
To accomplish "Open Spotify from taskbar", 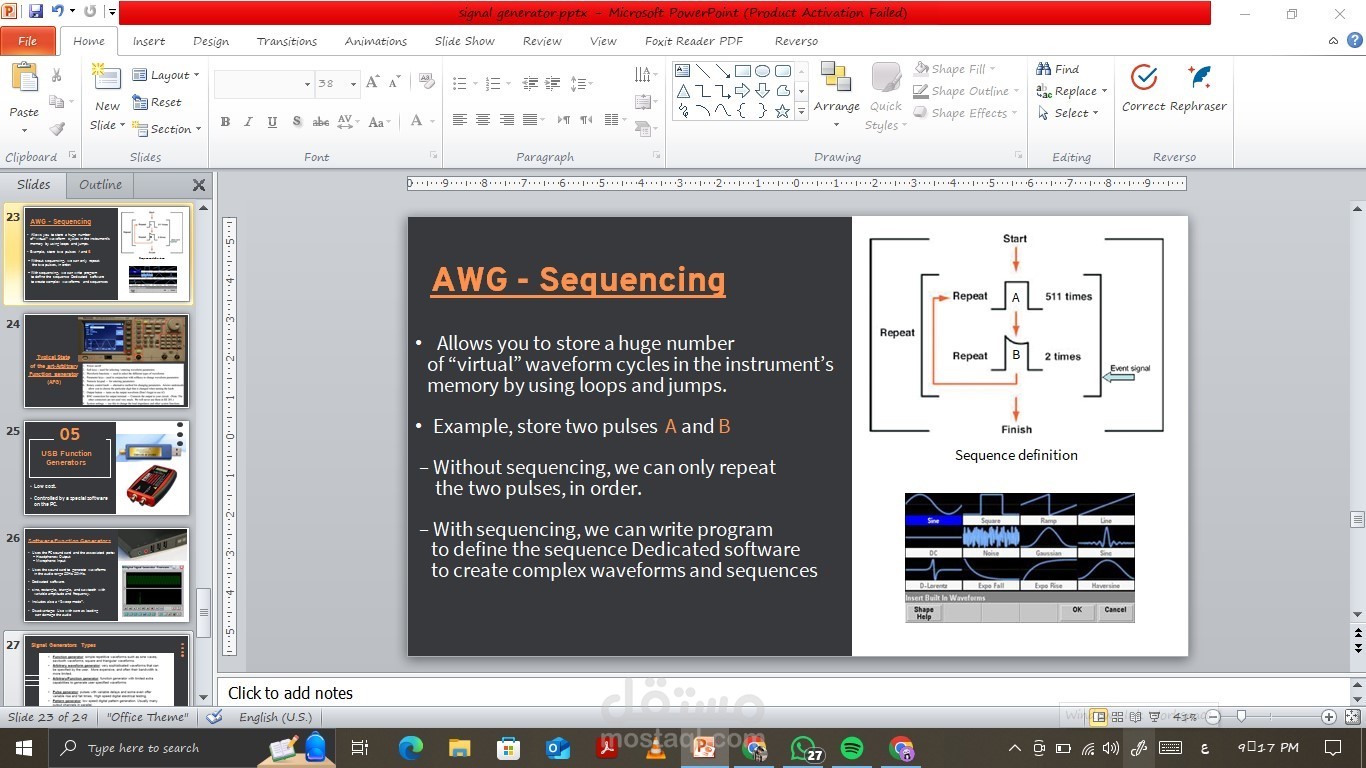I will pos(852,748).
